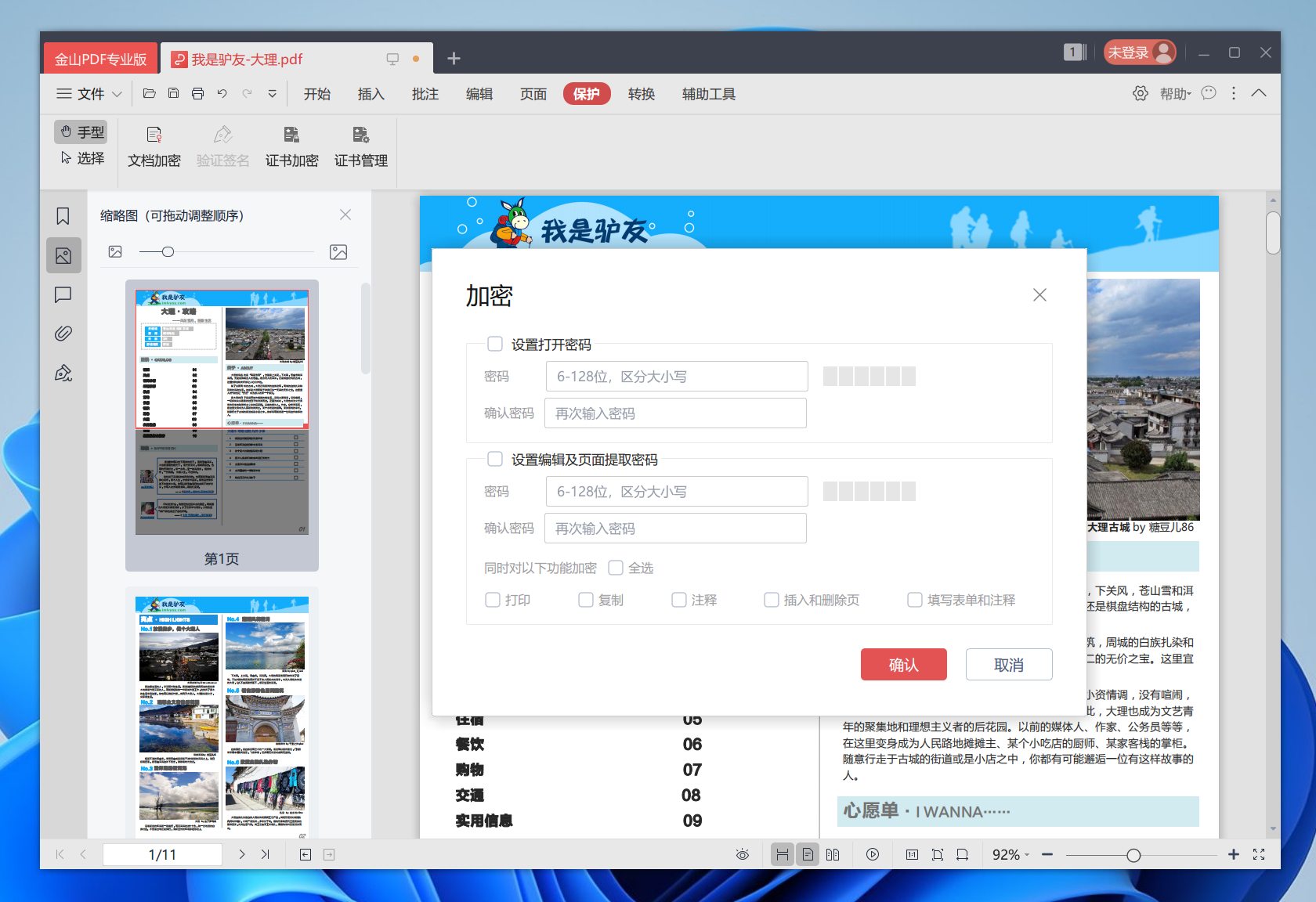Enlarge thumbnails with large image icon
This screenshot has height=902, width=1316.
pos(338,252)
